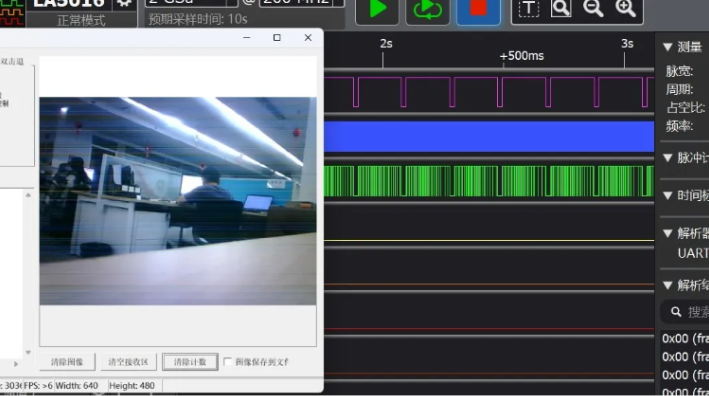Viewport: 709px width, 396px height.
Task: Click the 2s marker on the time ruler
Action: 386,44
